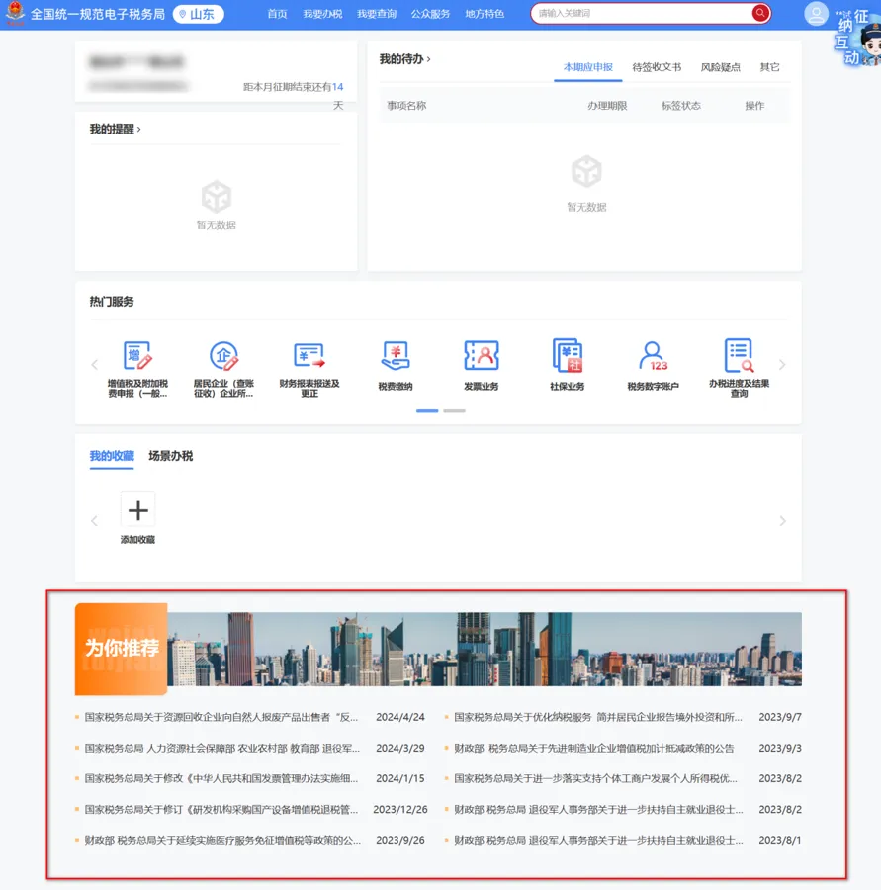Image resolution: width=882 pixels, height=892 pixels.
Task: Click the date 2024/4/24
Action: click(400, 717)
